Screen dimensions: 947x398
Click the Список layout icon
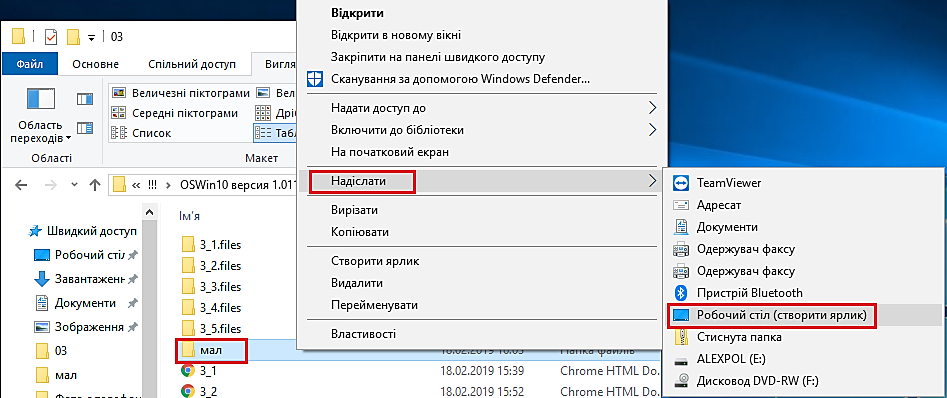coord(120,133)
